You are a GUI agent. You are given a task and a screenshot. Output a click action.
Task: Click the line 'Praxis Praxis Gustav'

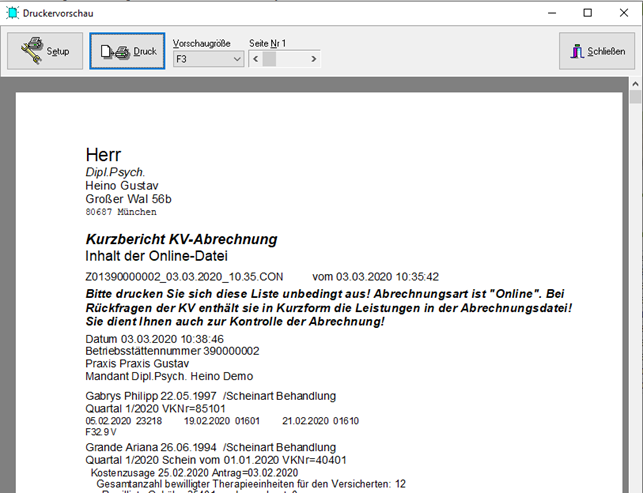point(137,364)
